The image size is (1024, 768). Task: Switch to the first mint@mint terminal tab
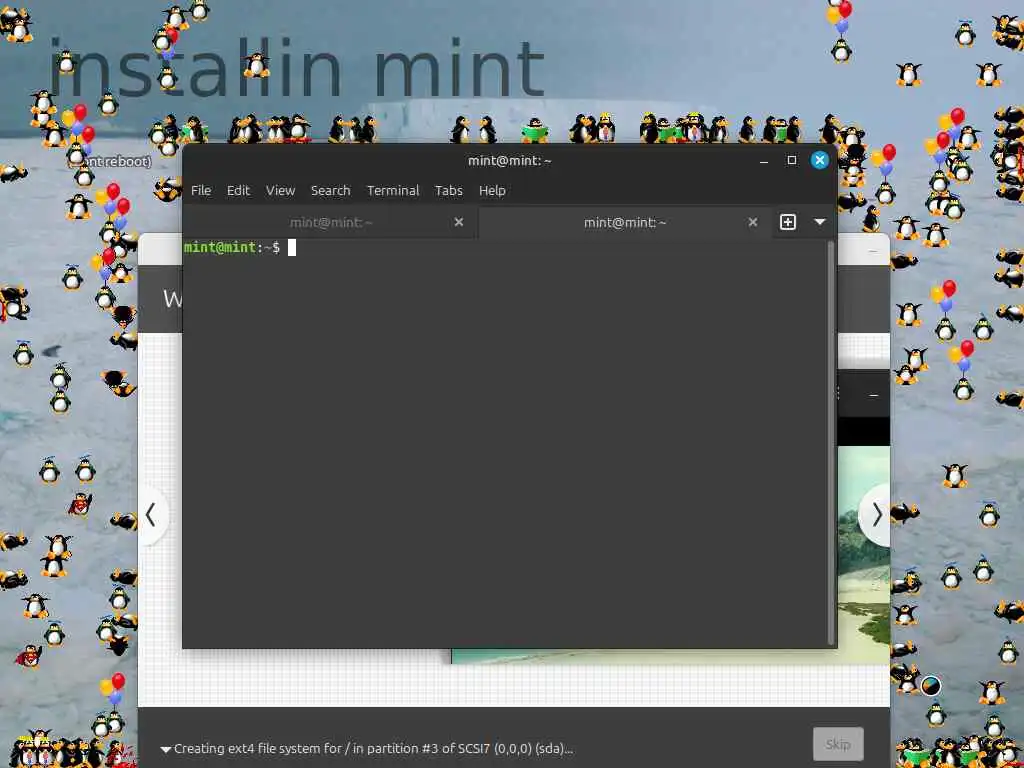pos(330,222)
